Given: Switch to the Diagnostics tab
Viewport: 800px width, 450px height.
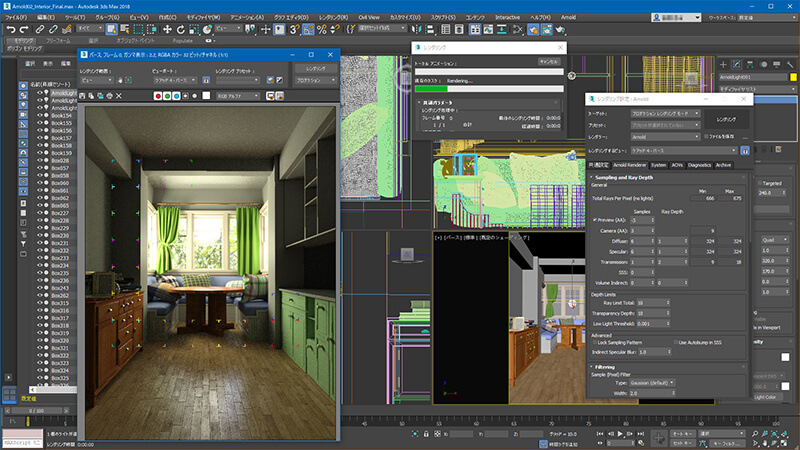Looking at the screenshot, I should pyautogui.click(x=699, y=165).
